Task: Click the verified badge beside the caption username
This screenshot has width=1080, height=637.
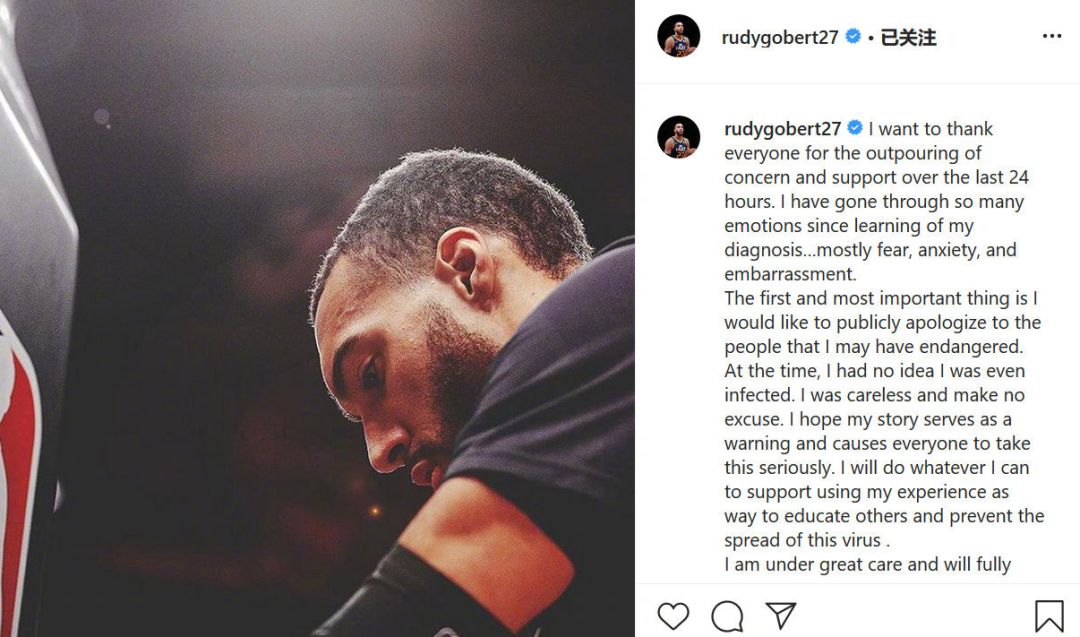Action: click(855, 127)
